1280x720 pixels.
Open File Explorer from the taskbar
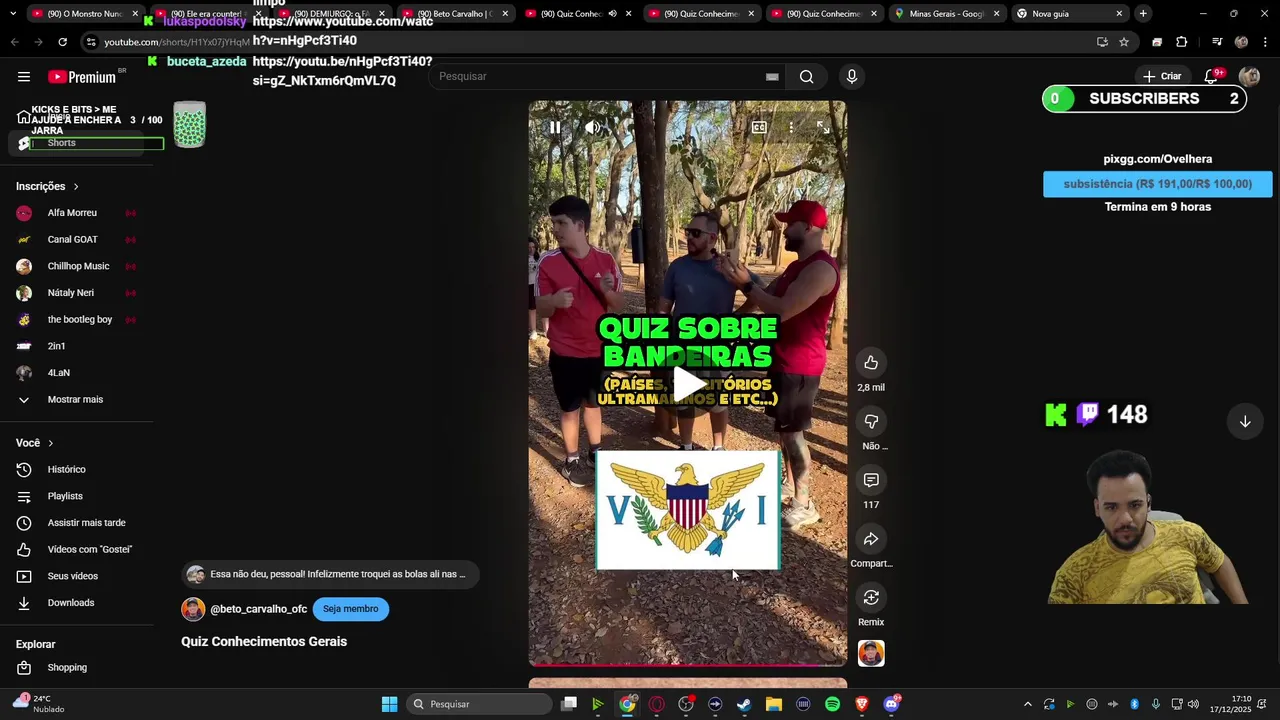(774, 704)
